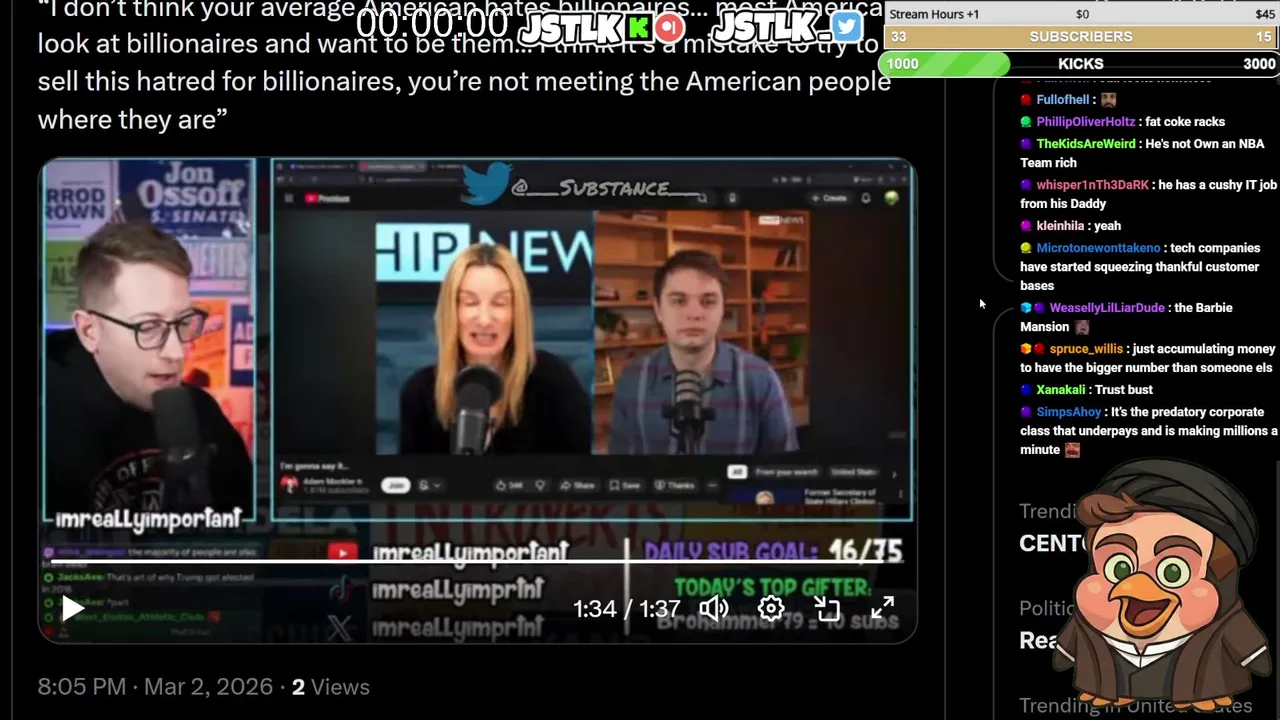Viewport: 1280px width, 720px height.
Task: Open chat user TheKidsAreWeird
Action: point(1085,144)
